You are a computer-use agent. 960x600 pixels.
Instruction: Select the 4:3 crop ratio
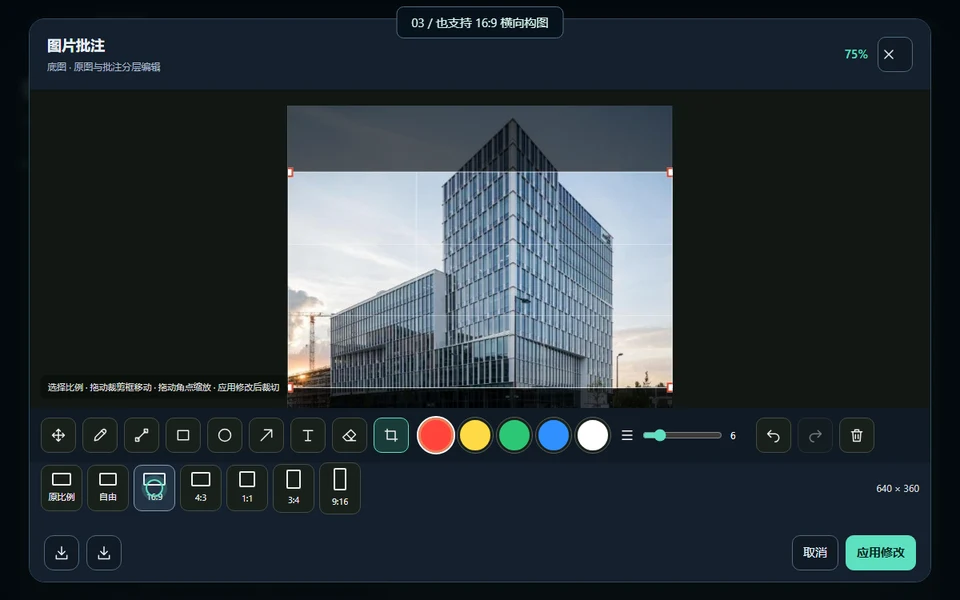(x=201, y=488)
